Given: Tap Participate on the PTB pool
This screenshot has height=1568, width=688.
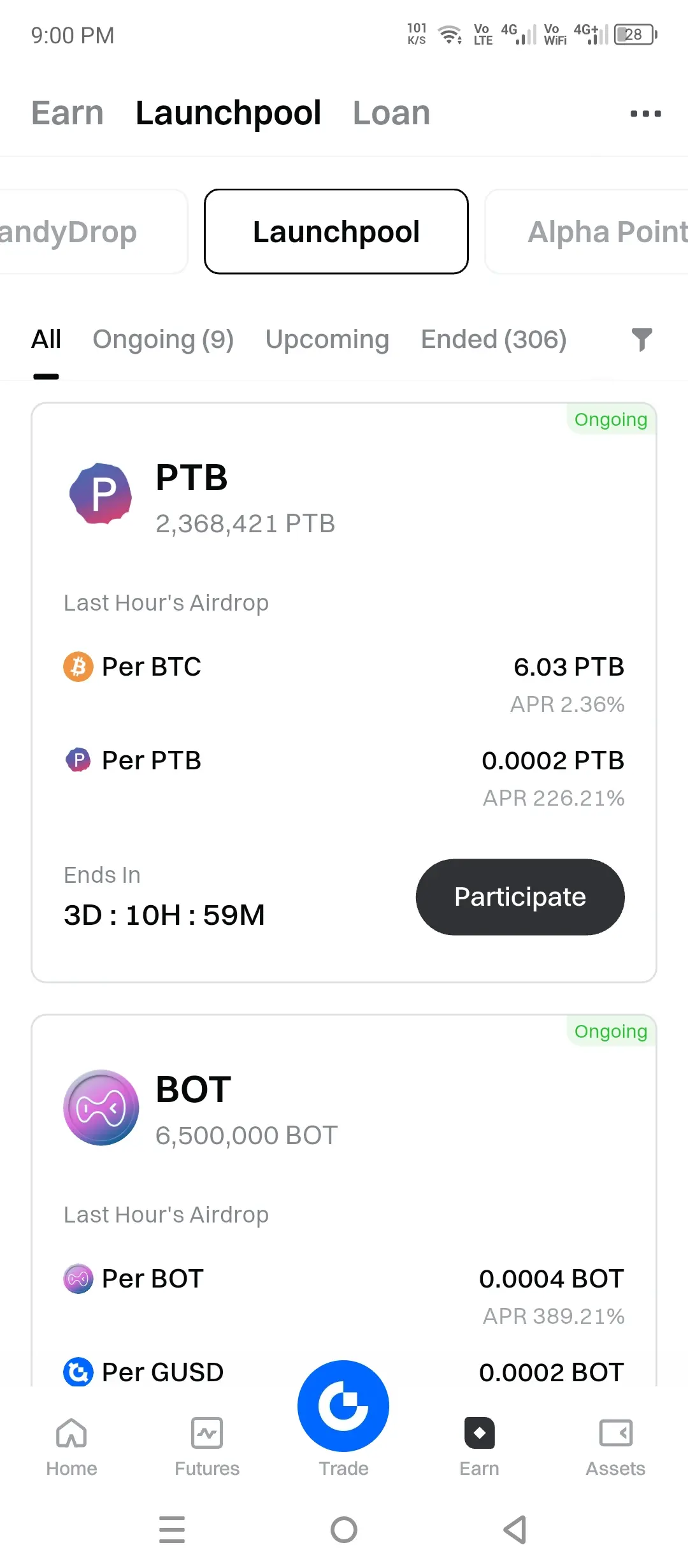Looking at the screenshot, I should coord(520,897).
